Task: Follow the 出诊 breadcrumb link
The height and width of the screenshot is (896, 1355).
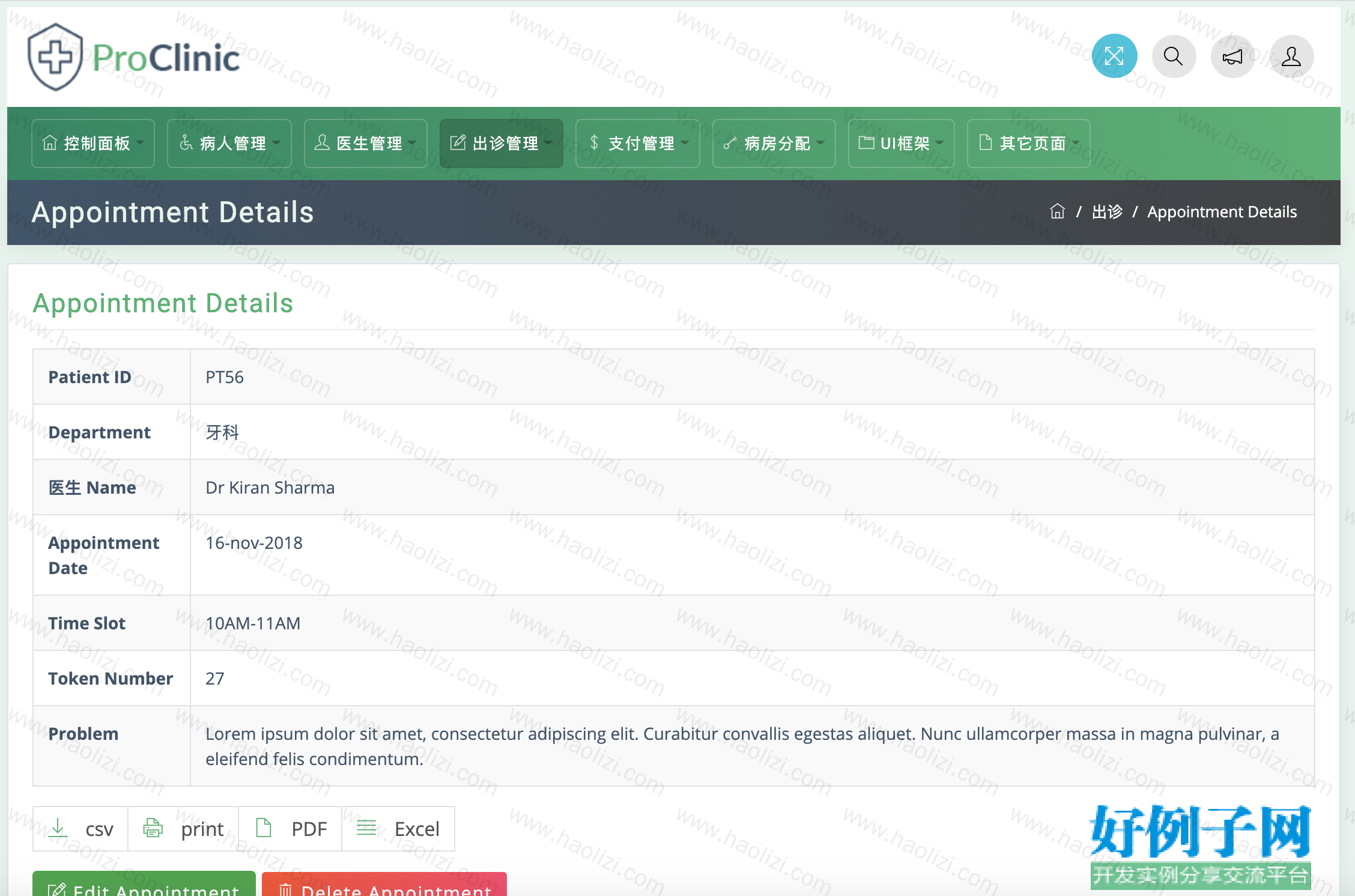Action: [1107, 211]
